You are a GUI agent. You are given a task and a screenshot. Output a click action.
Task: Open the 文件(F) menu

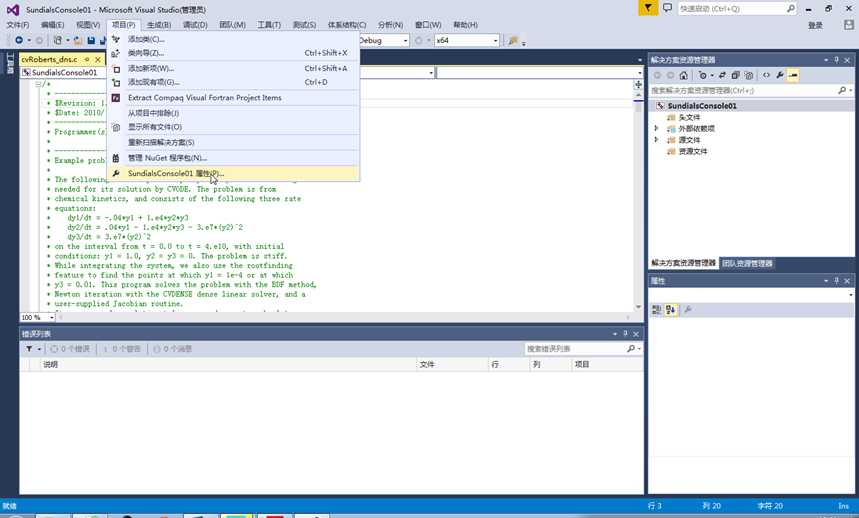(x=18, y=25)
